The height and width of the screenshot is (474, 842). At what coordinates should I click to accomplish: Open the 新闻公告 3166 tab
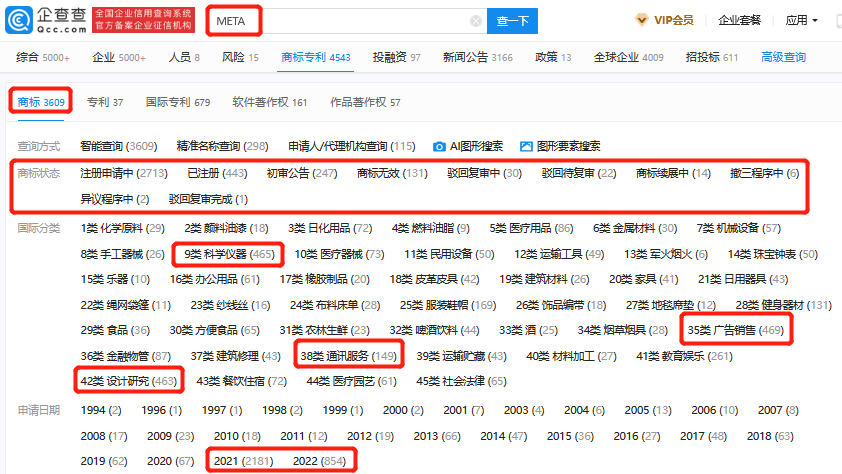click(x=477, y=57)
